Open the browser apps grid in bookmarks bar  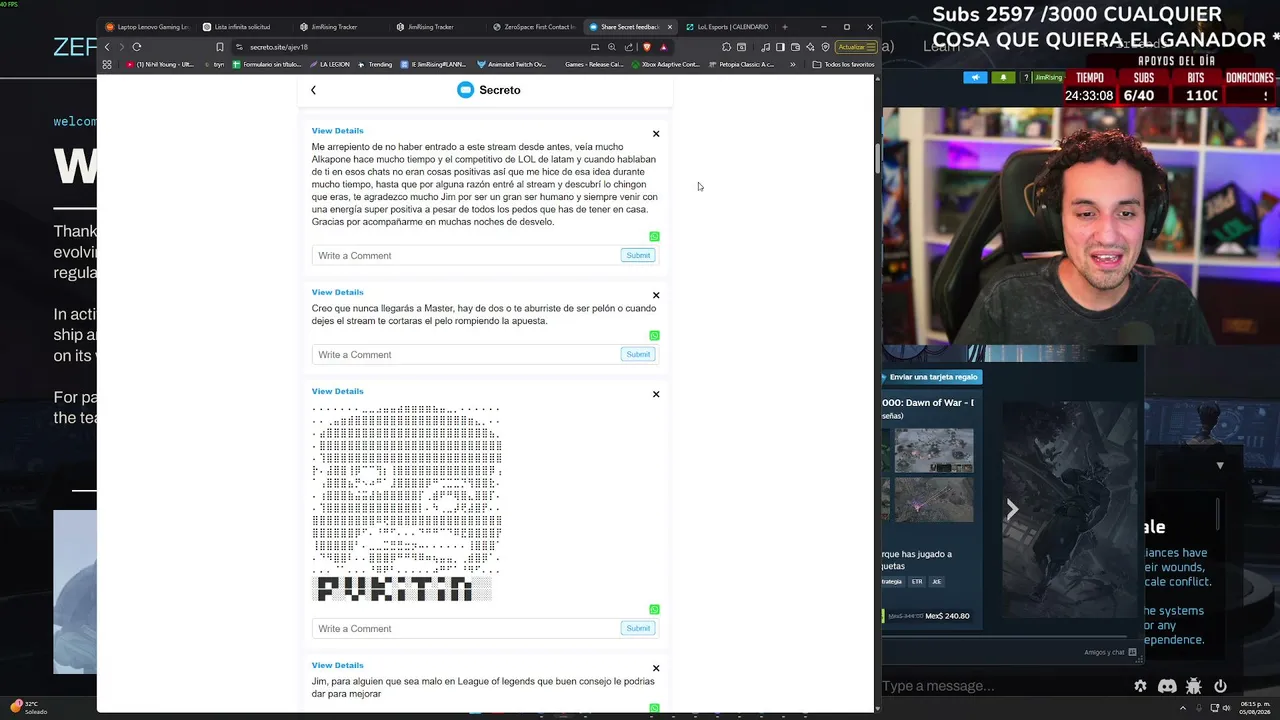tap(107, 65)
